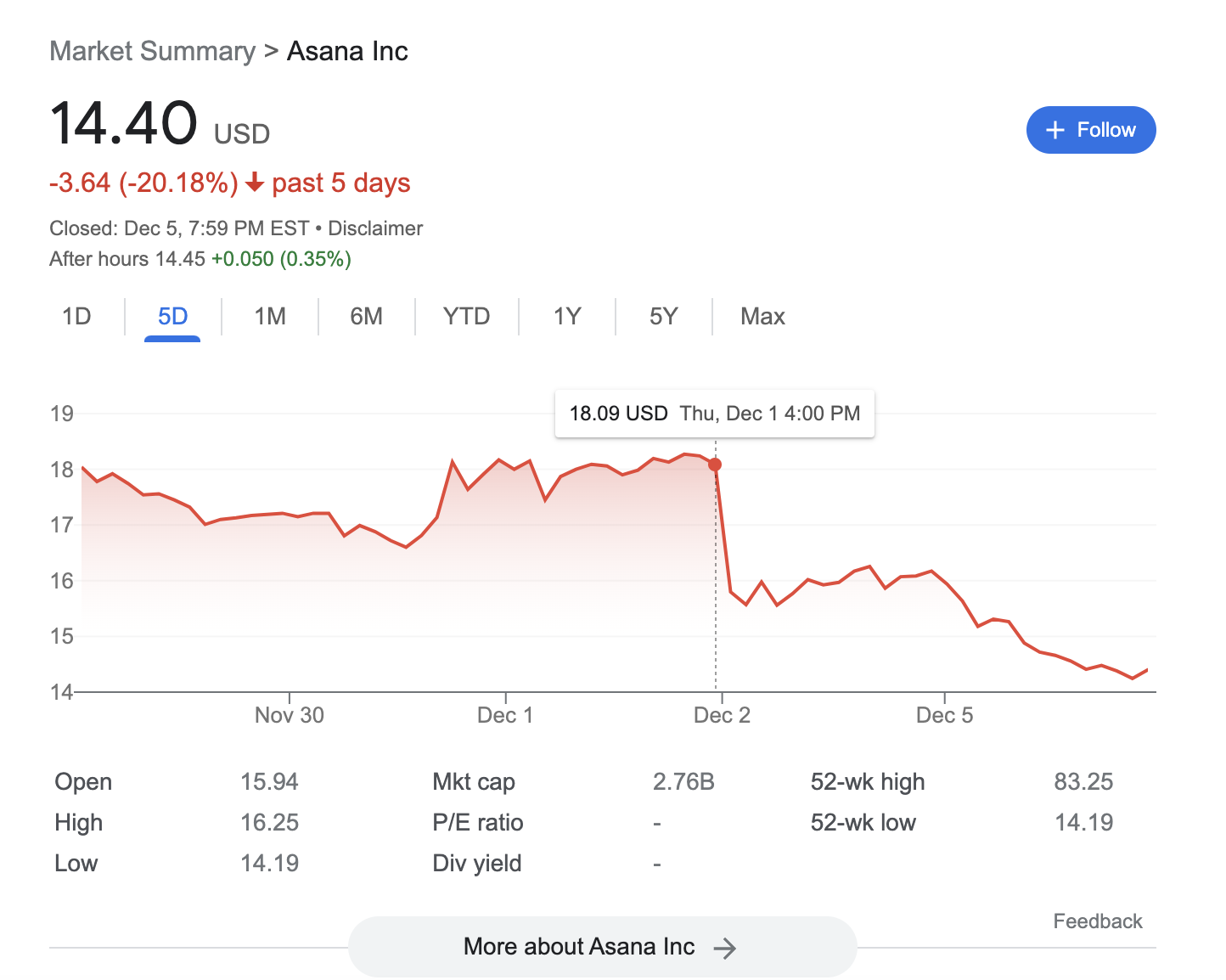Select the YTD time range

(466, 317)
